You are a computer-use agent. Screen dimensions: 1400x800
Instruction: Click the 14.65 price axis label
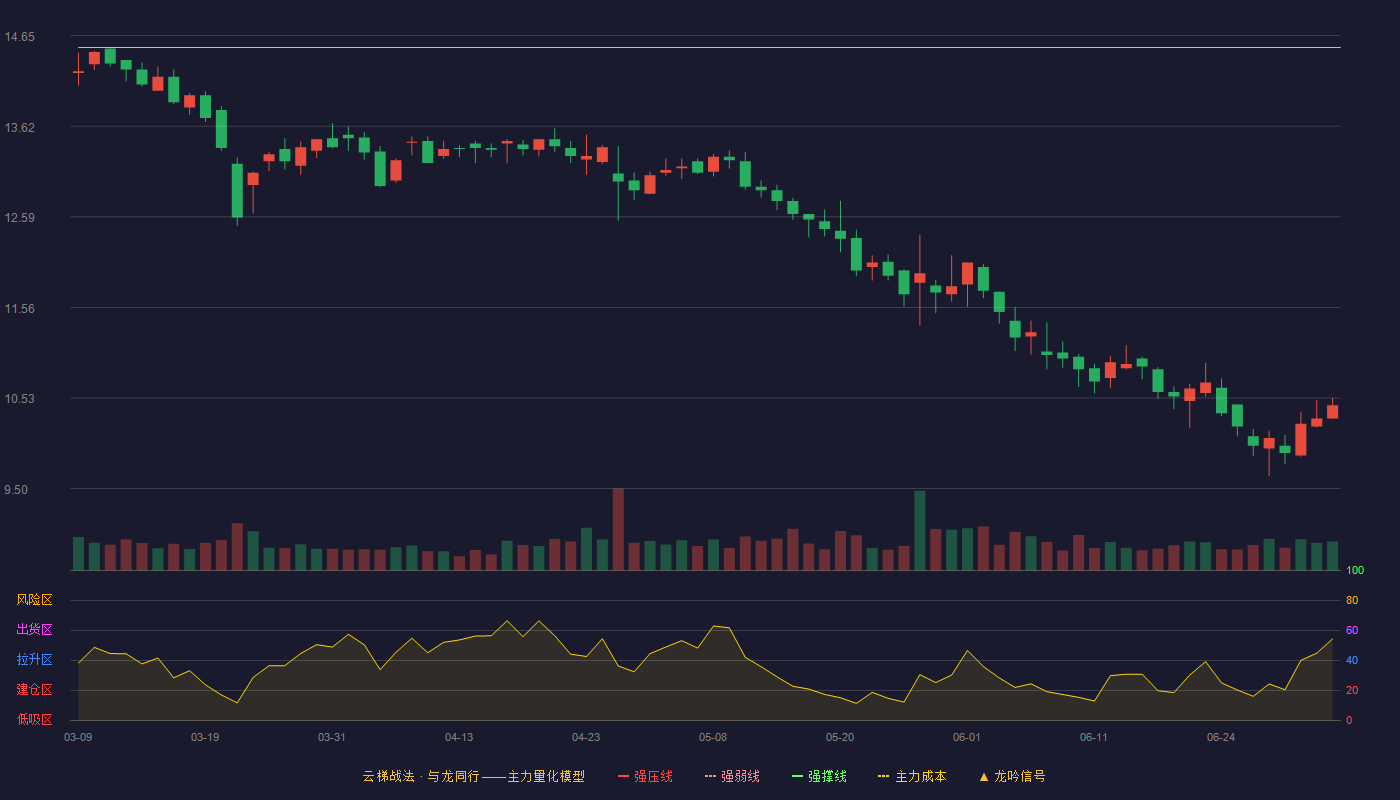20,37
